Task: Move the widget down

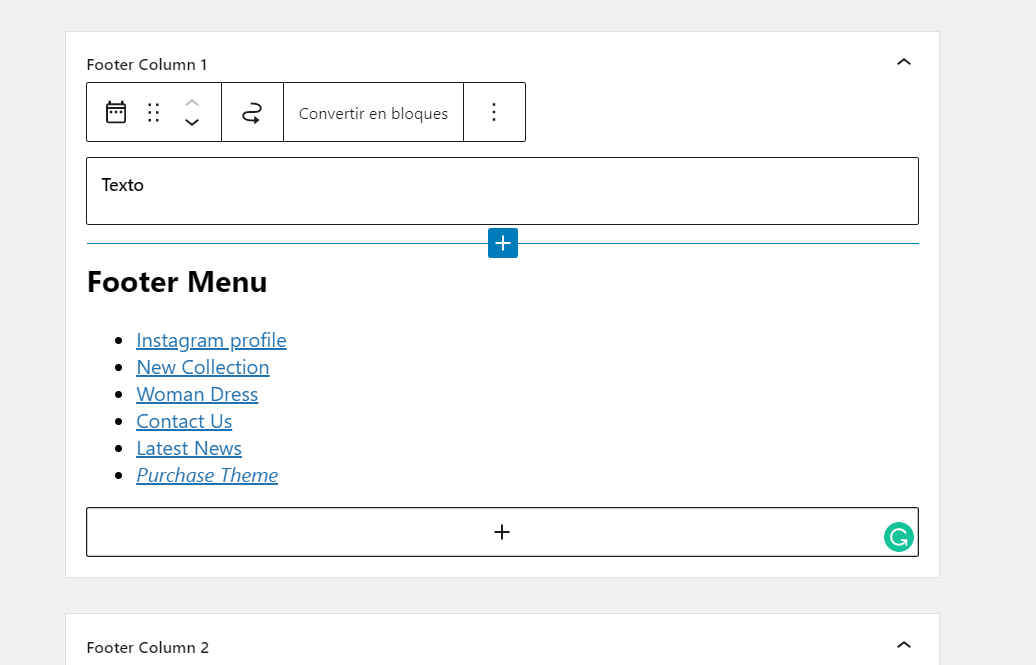Action: [x=192, y=123]
